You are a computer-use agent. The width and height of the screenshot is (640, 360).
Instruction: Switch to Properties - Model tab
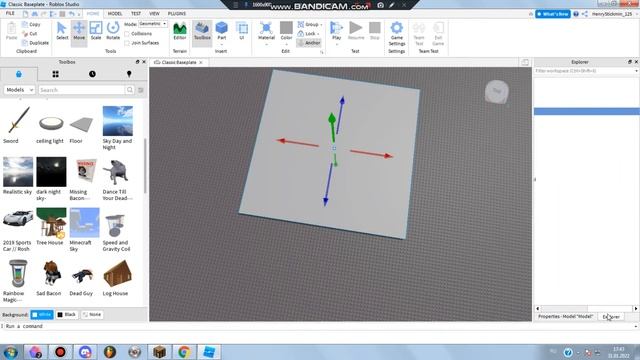click(x=565, y=317)
